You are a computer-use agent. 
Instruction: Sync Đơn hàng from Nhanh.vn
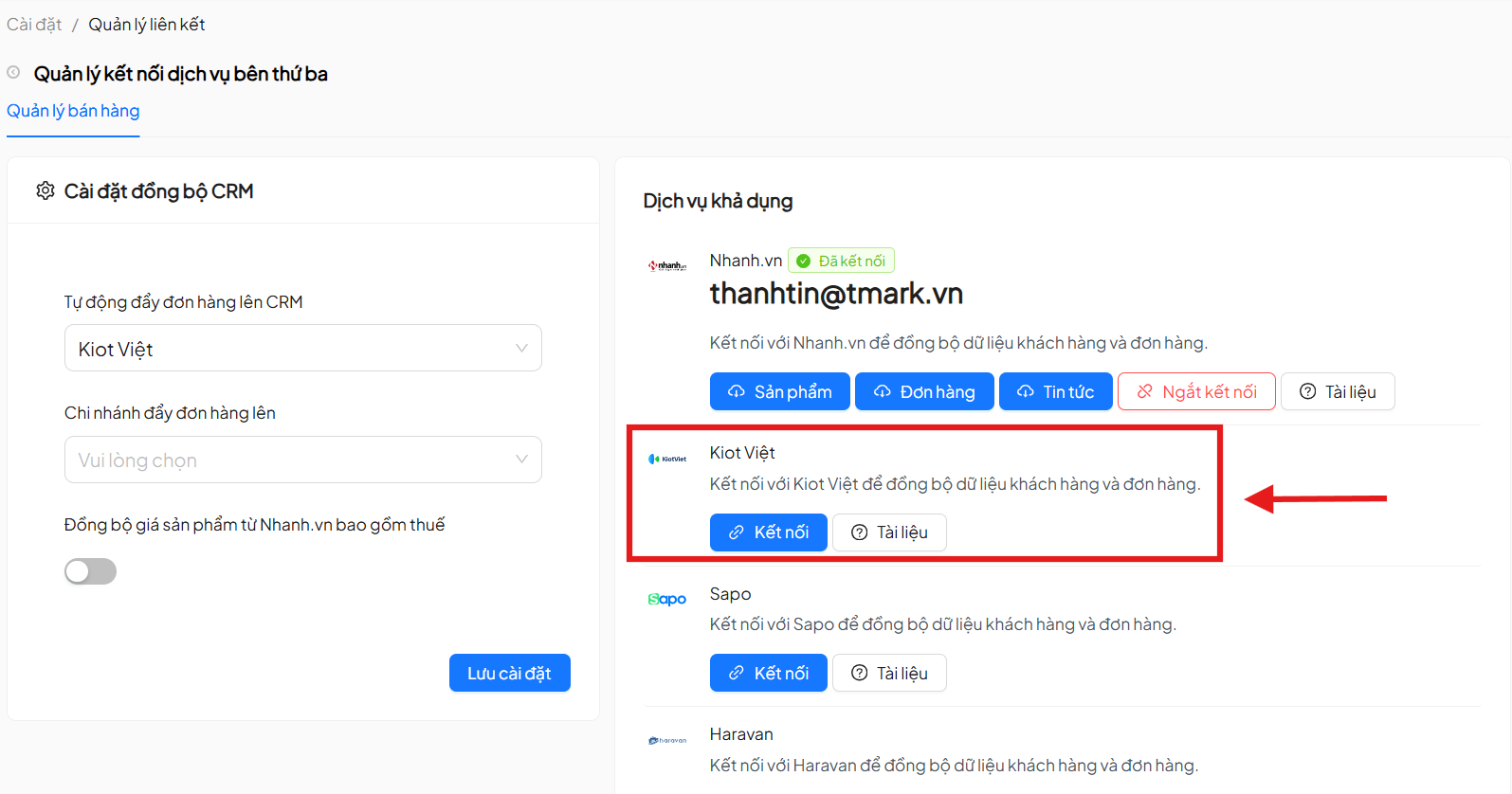click(x=924, y=392)
